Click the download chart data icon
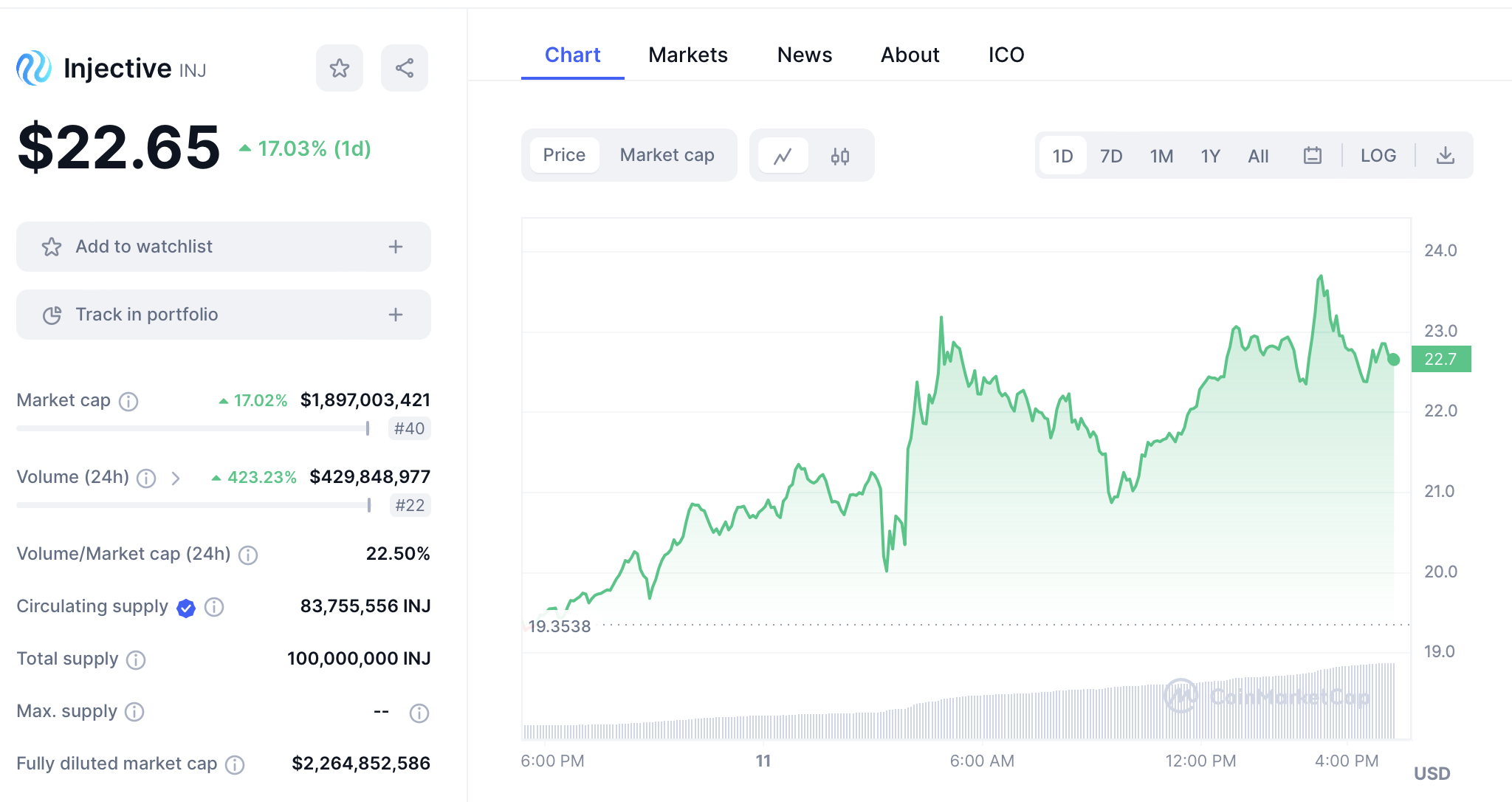The height and width of the screenshot is (802, 1512). (1445, 156)
